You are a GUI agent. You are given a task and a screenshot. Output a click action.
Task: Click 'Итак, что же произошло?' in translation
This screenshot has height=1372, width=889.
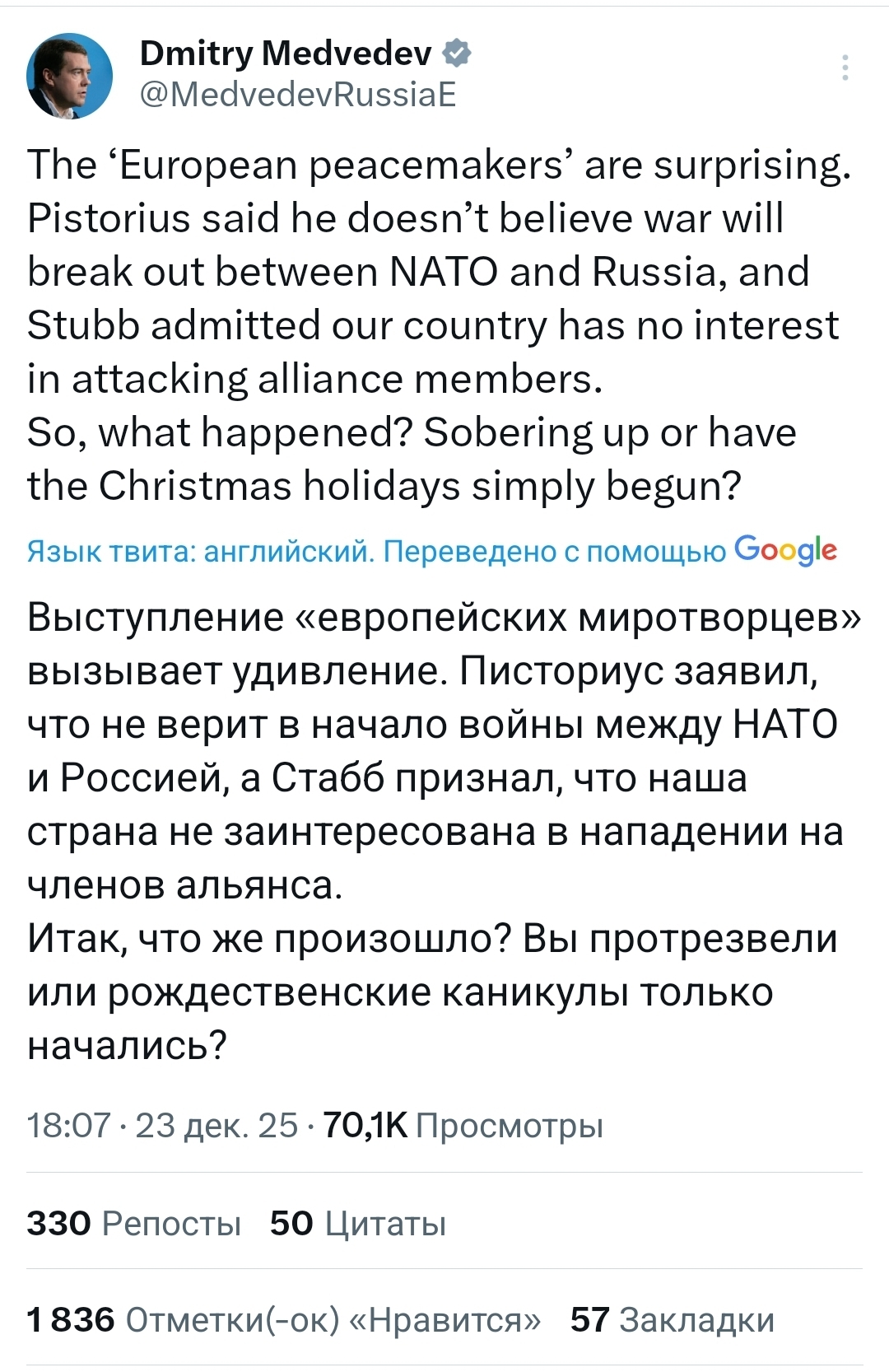tap(270, 939)
